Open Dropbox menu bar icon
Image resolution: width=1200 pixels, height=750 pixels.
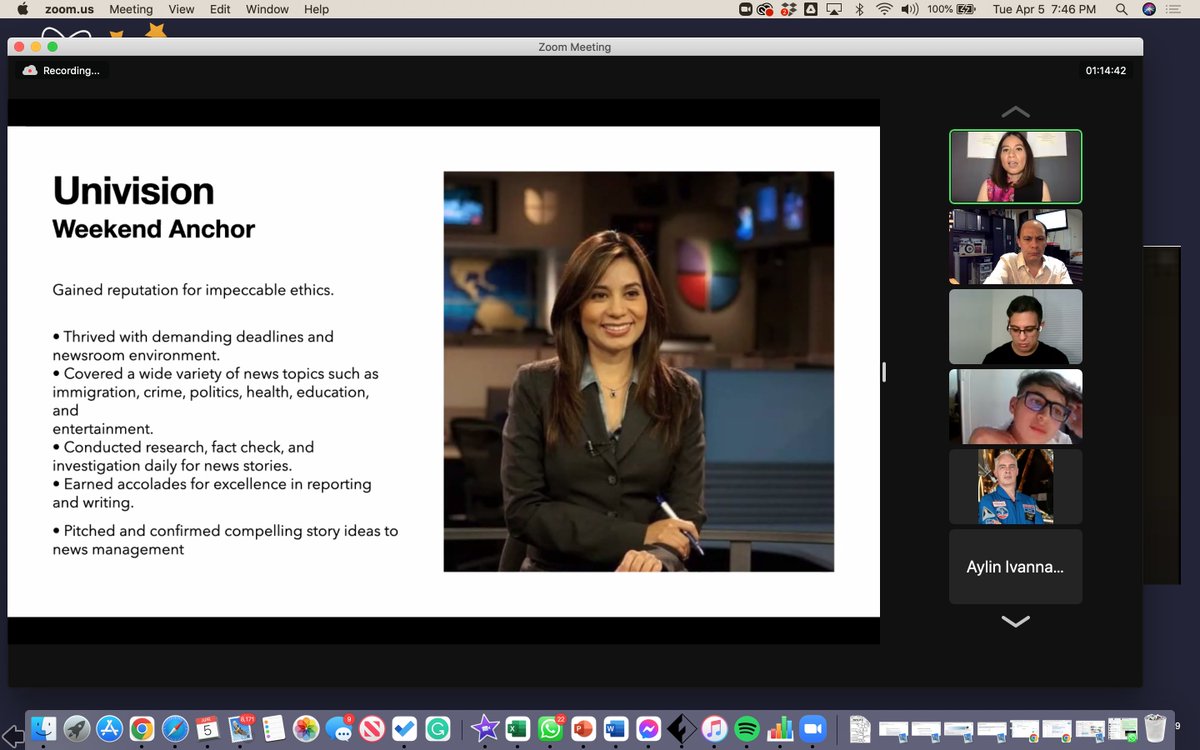pos(788,9)
